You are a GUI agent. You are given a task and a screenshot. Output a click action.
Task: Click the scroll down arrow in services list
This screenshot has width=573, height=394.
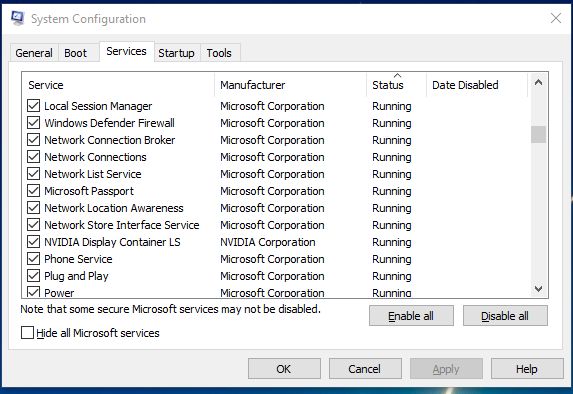coord(538,289)
